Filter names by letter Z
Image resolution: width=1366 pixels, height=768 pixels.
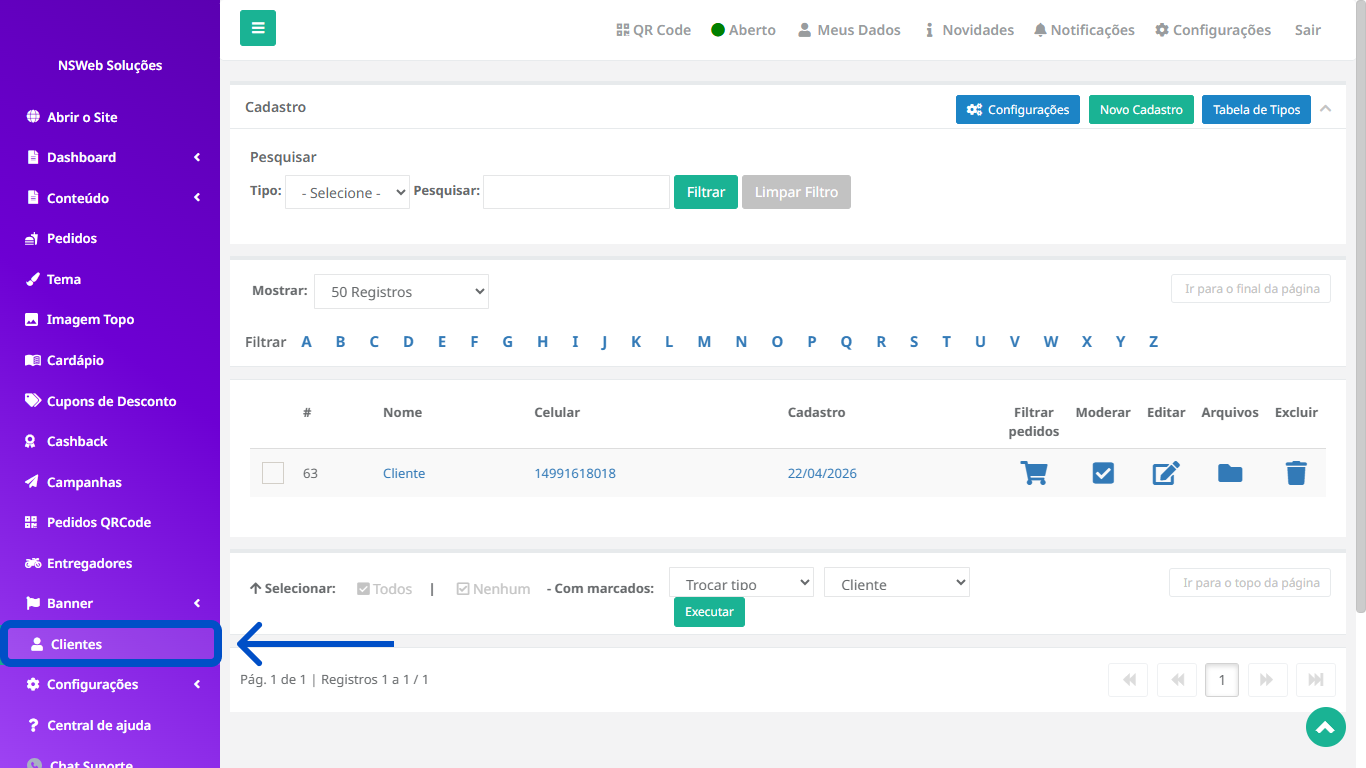click(1153, 341)
